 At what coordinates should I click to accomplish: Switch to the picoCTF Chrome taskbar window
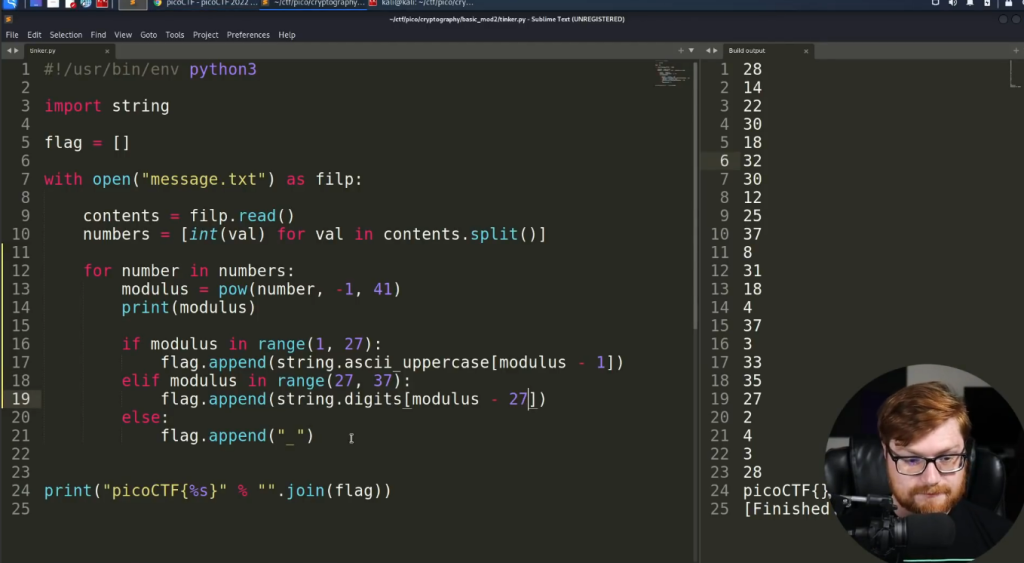205,3
